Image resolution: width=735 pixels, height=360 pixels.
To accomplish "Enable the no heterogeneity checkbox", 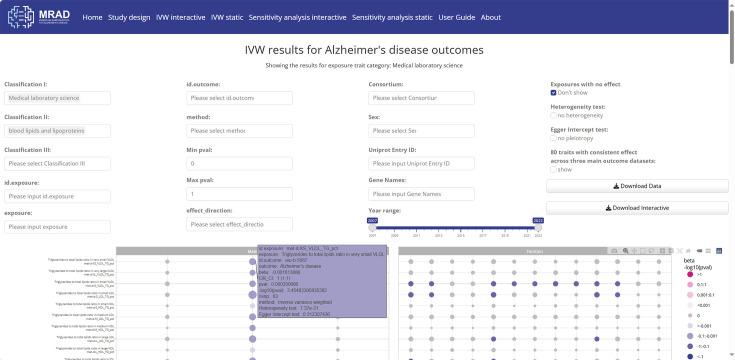I will pos(554,115).
